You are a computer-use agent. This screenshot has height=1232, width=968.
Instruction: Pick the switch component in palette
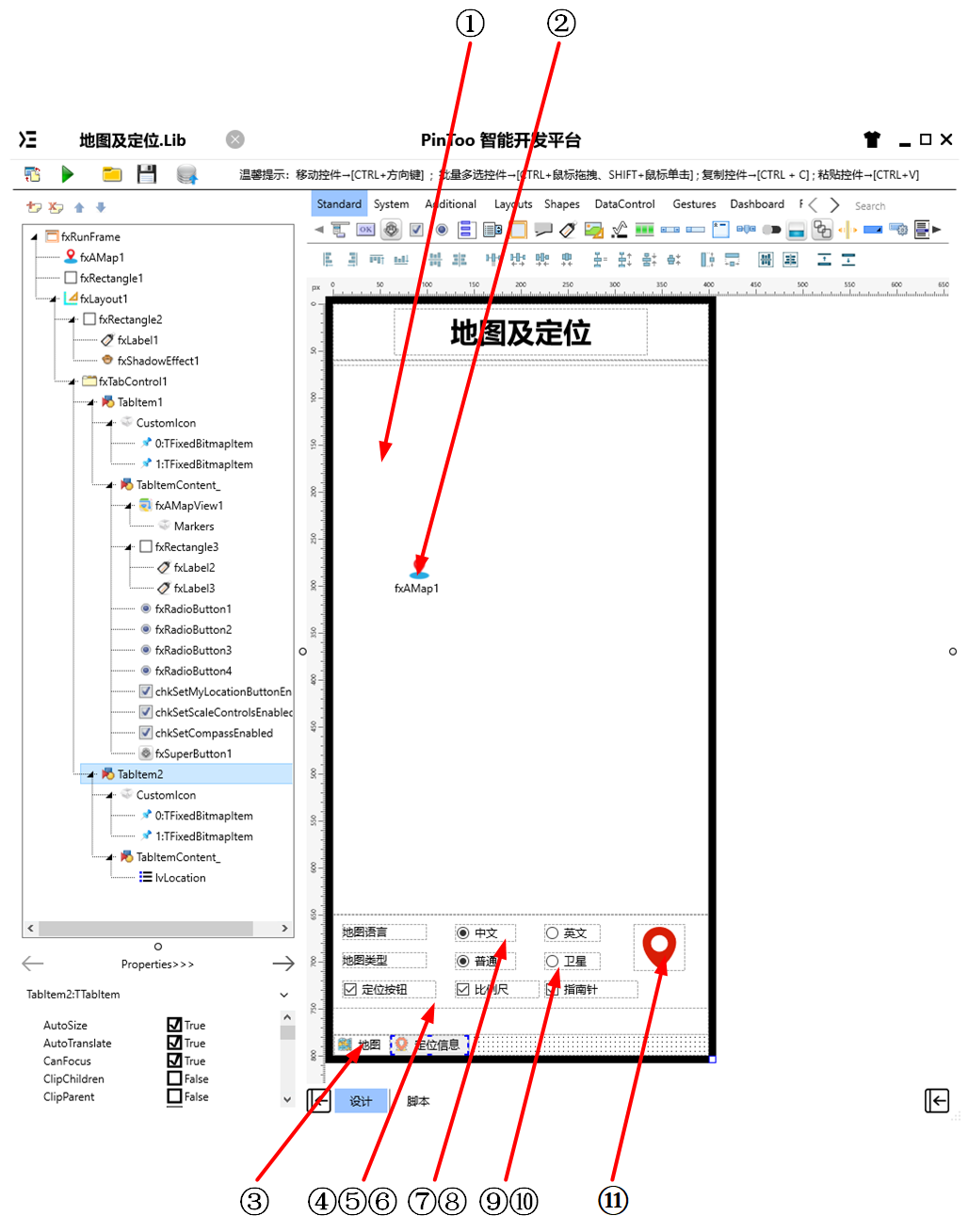771,229
